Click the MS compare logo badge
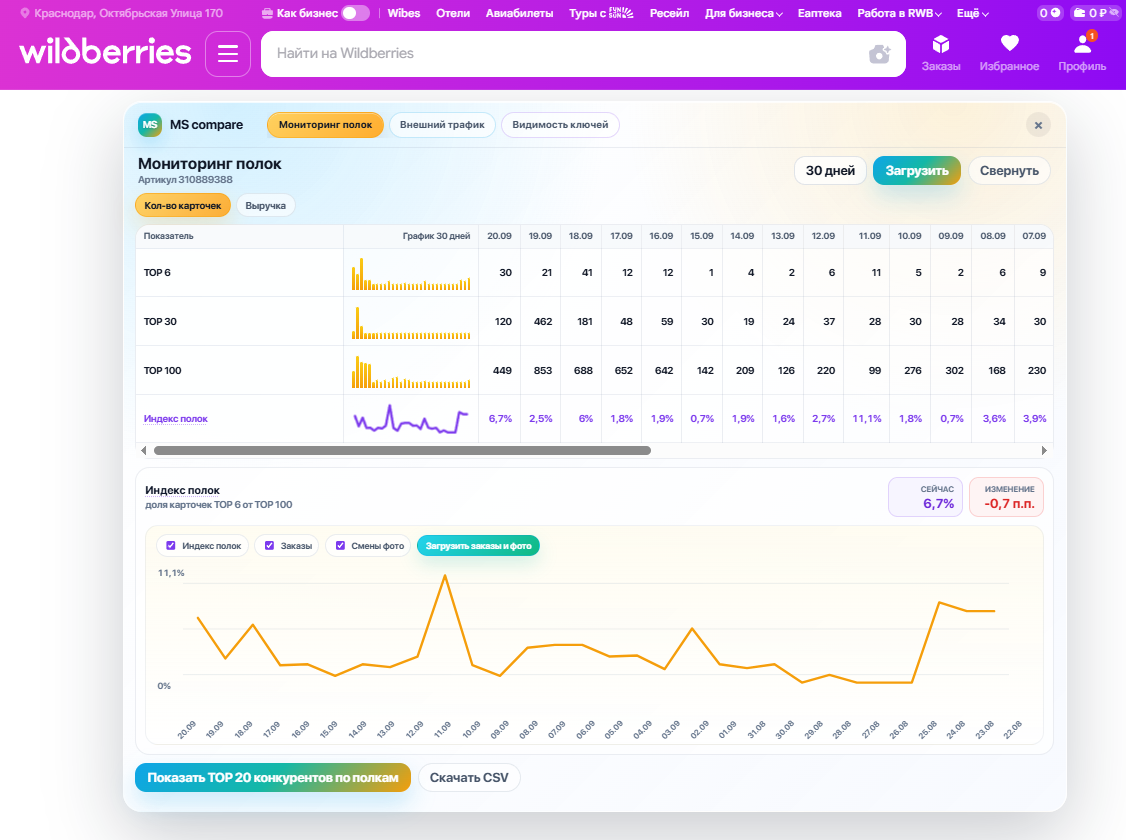The height and width of the screenshot is (840, 1126). pyautogui.click(x=150, y=125)
